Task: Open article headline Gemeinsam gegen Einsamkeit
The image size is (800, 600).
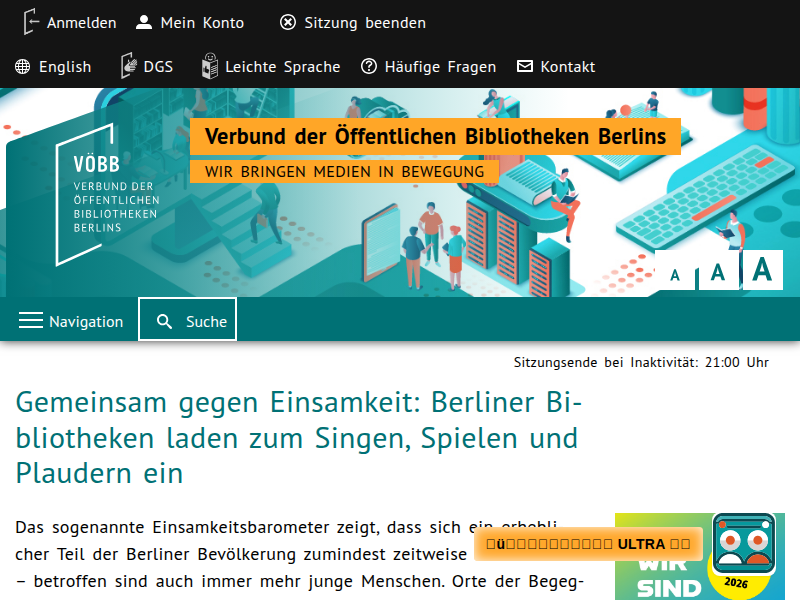Action: coord(298,438)
